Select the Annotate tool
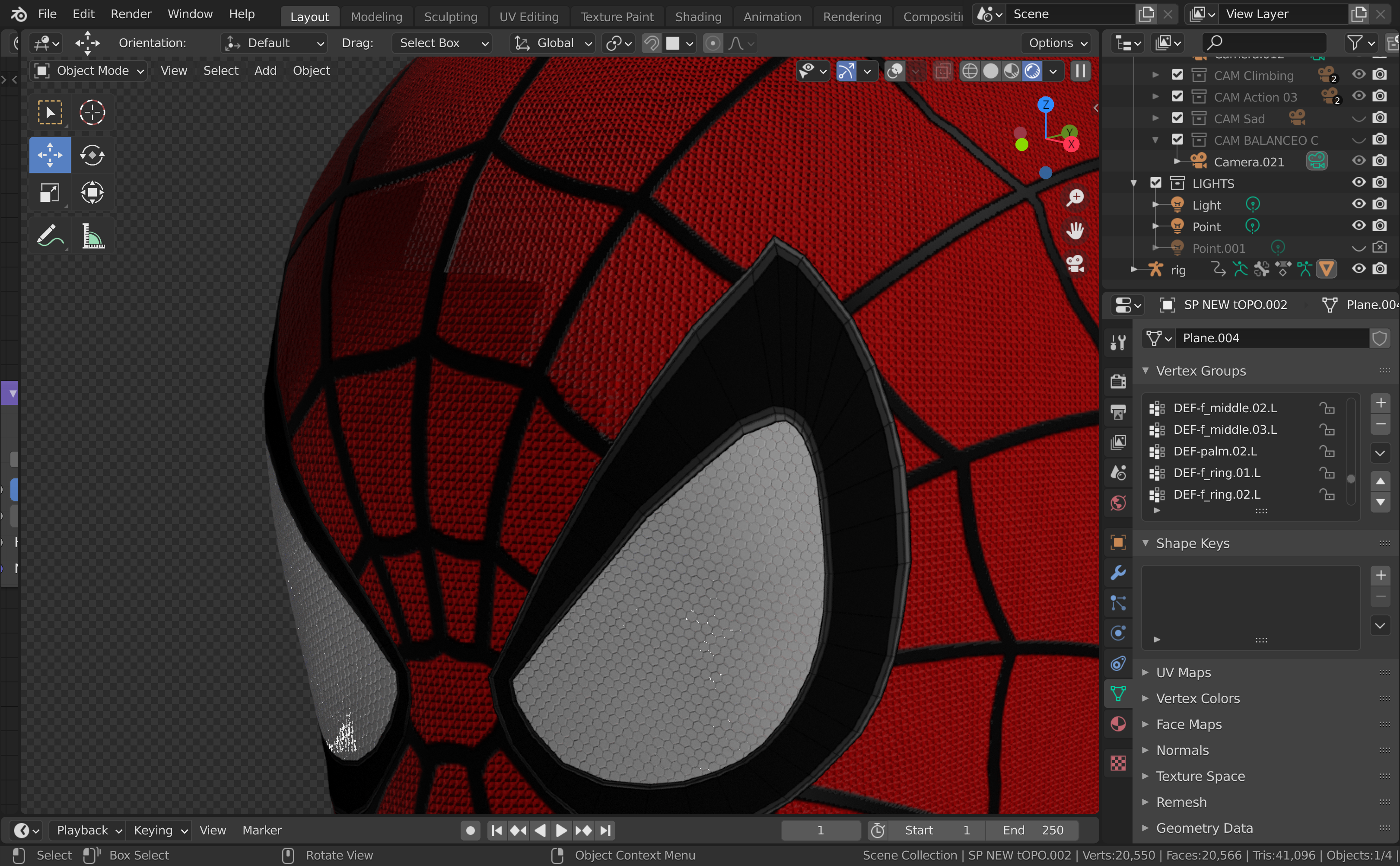1400x866 pixels. click(50, 236)
